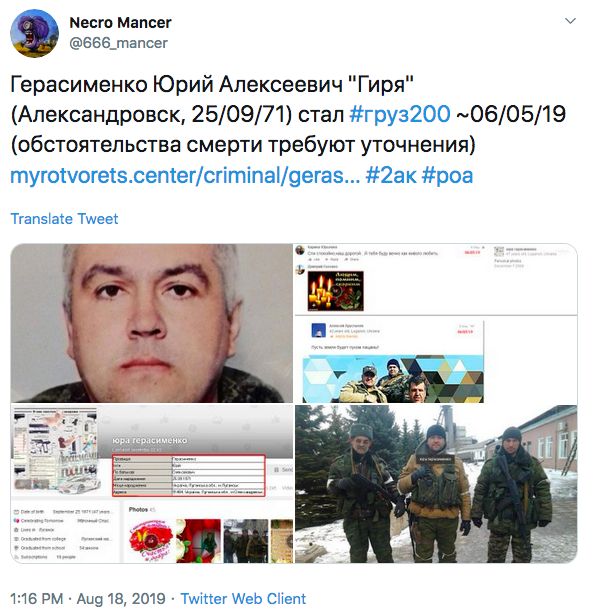Screen dimensions: 590x616
Task: Click Translate Tweet
Action: click(64, 219)
